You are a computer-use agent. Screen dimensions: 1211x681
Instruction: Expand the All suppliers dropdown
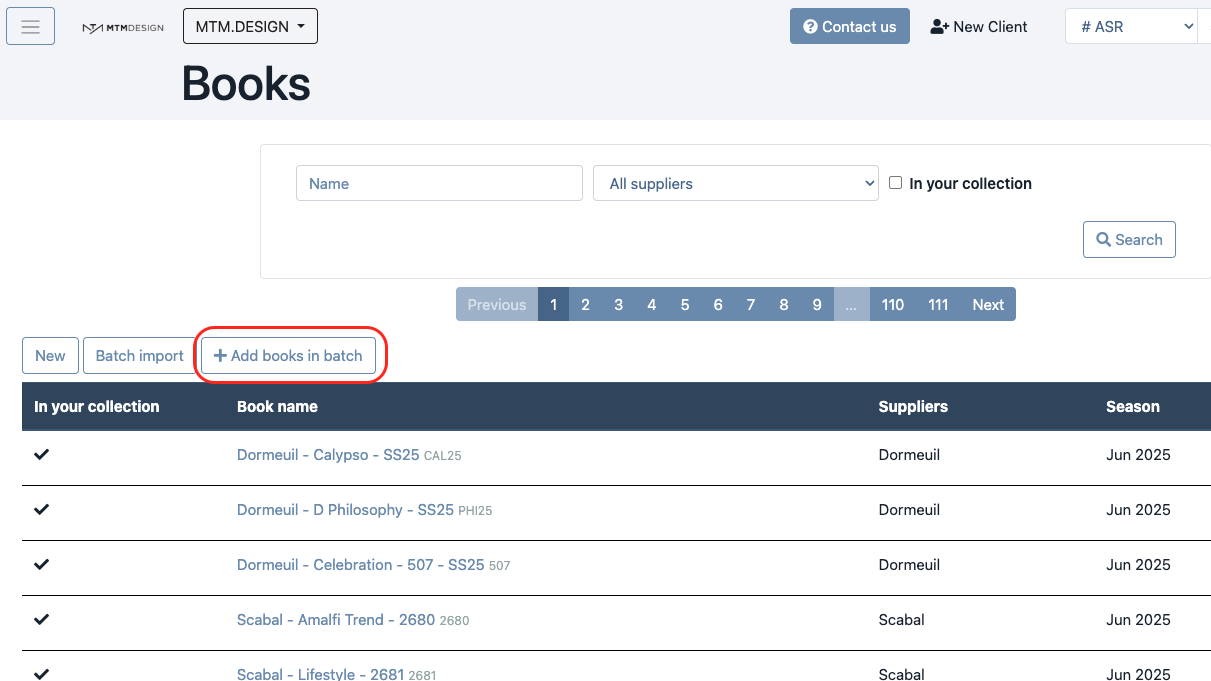(736, 183)
